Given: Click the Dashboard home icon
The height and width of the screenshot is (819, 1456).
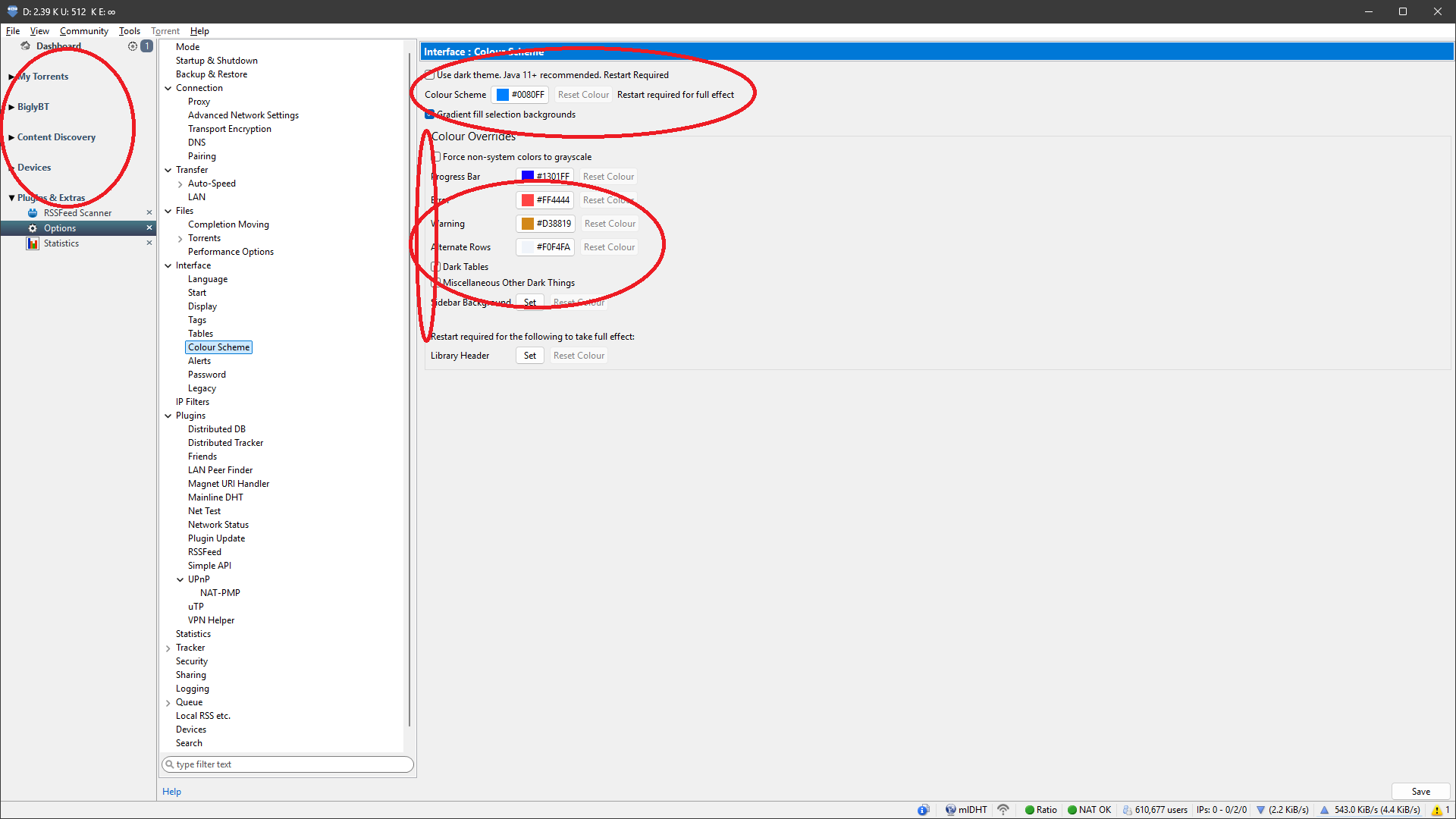Looking at the screenshot, I should (26, 46).
